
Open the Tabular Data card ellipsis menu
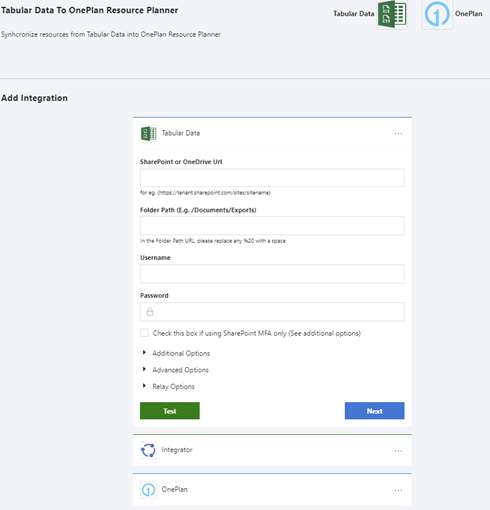point(398,133)
